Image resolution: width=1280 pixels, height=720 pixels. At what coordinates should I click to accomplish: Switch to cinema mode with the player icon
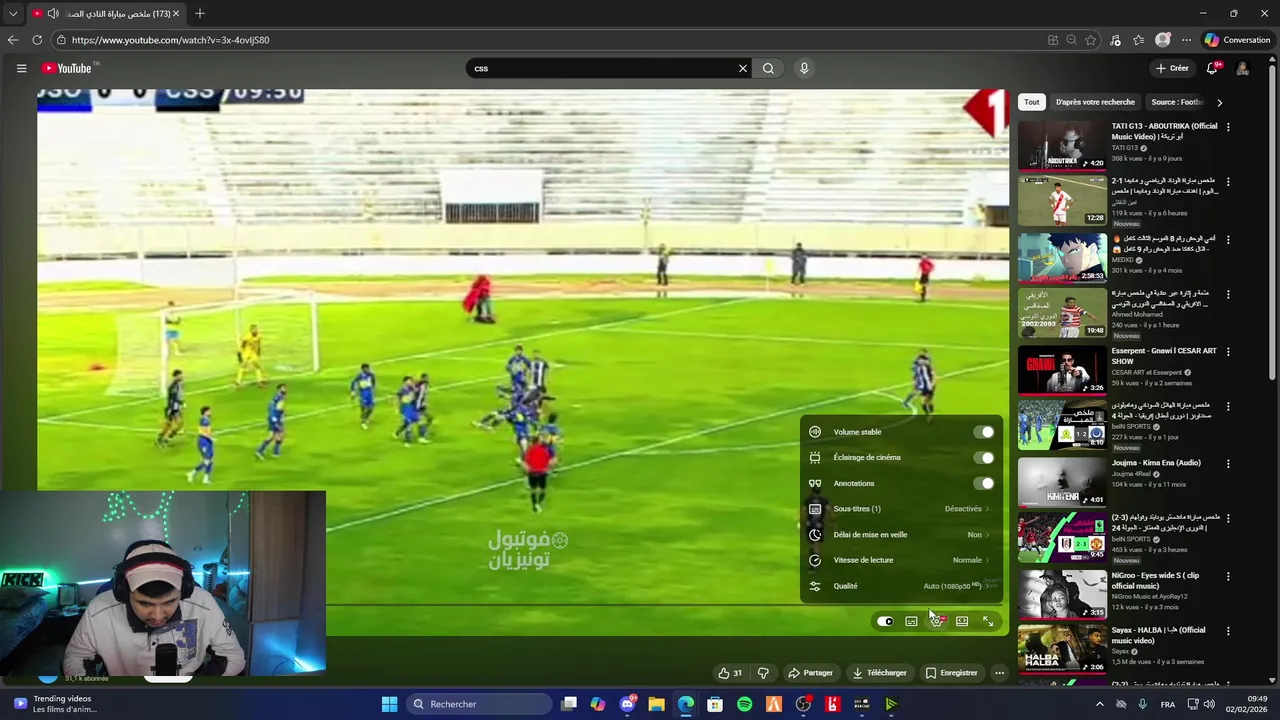962,621
